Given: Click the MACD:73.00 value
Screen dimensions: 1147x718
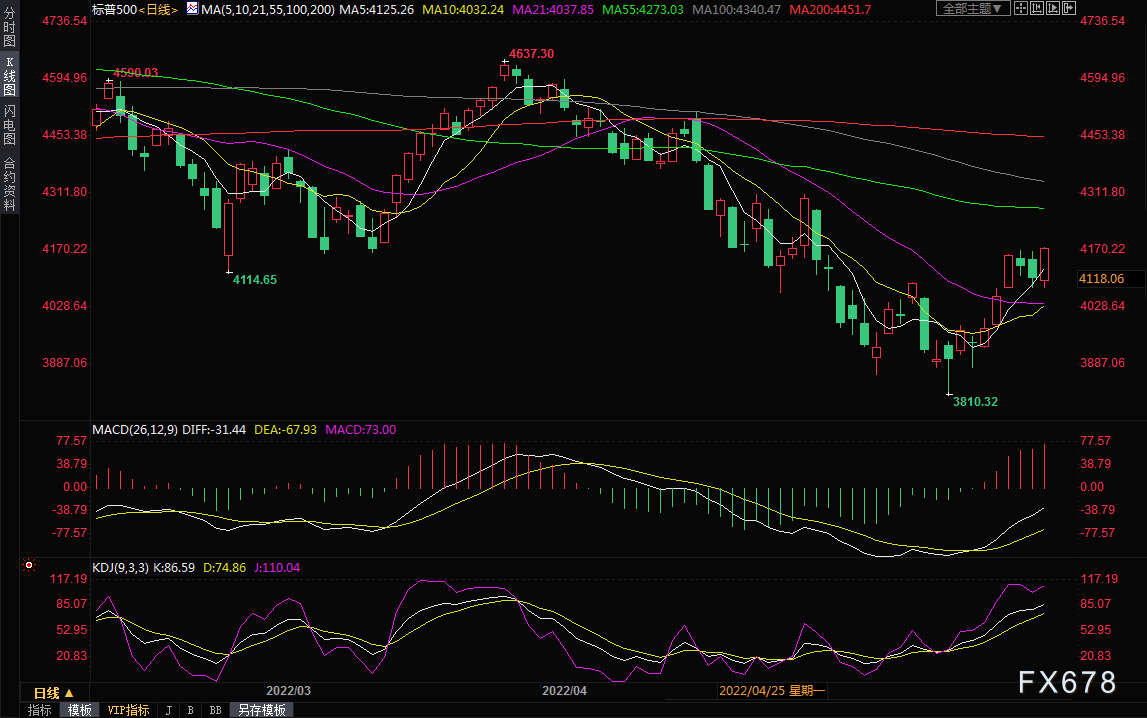Looking at the screenshot, I should [x=361, y=430].
